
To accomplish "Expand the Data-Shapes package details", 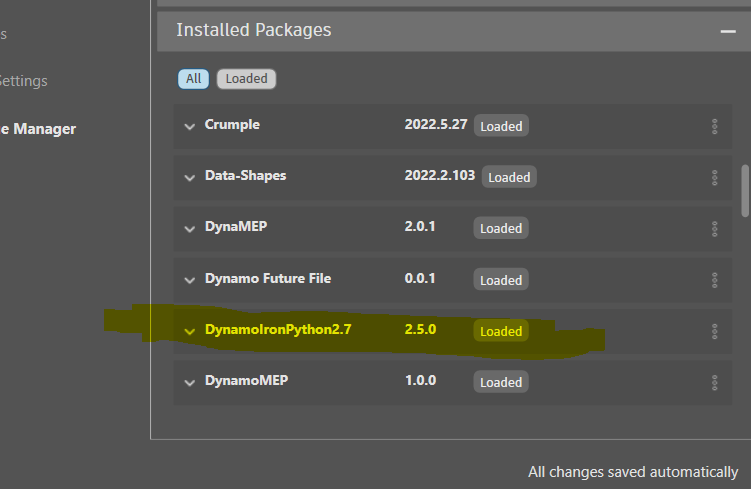I will pyautogui.click(x=190, y=178).
